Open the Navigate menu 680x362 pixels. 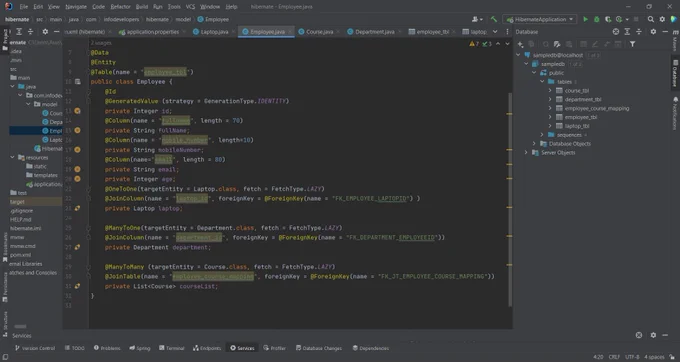pos(76,7)
